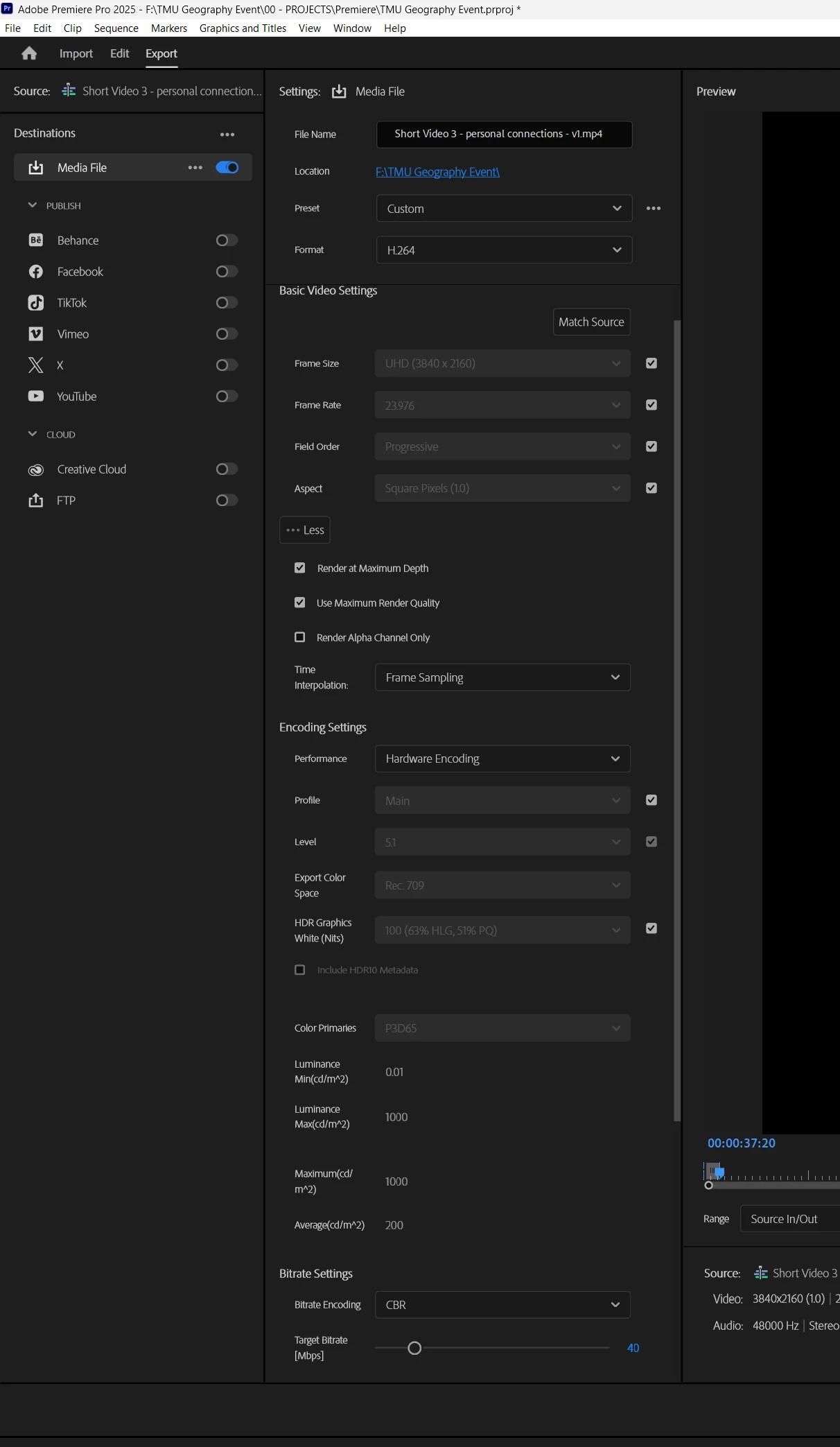
Task: Click sequence icon in preview Source summary
Action: tap(761, 1273)
